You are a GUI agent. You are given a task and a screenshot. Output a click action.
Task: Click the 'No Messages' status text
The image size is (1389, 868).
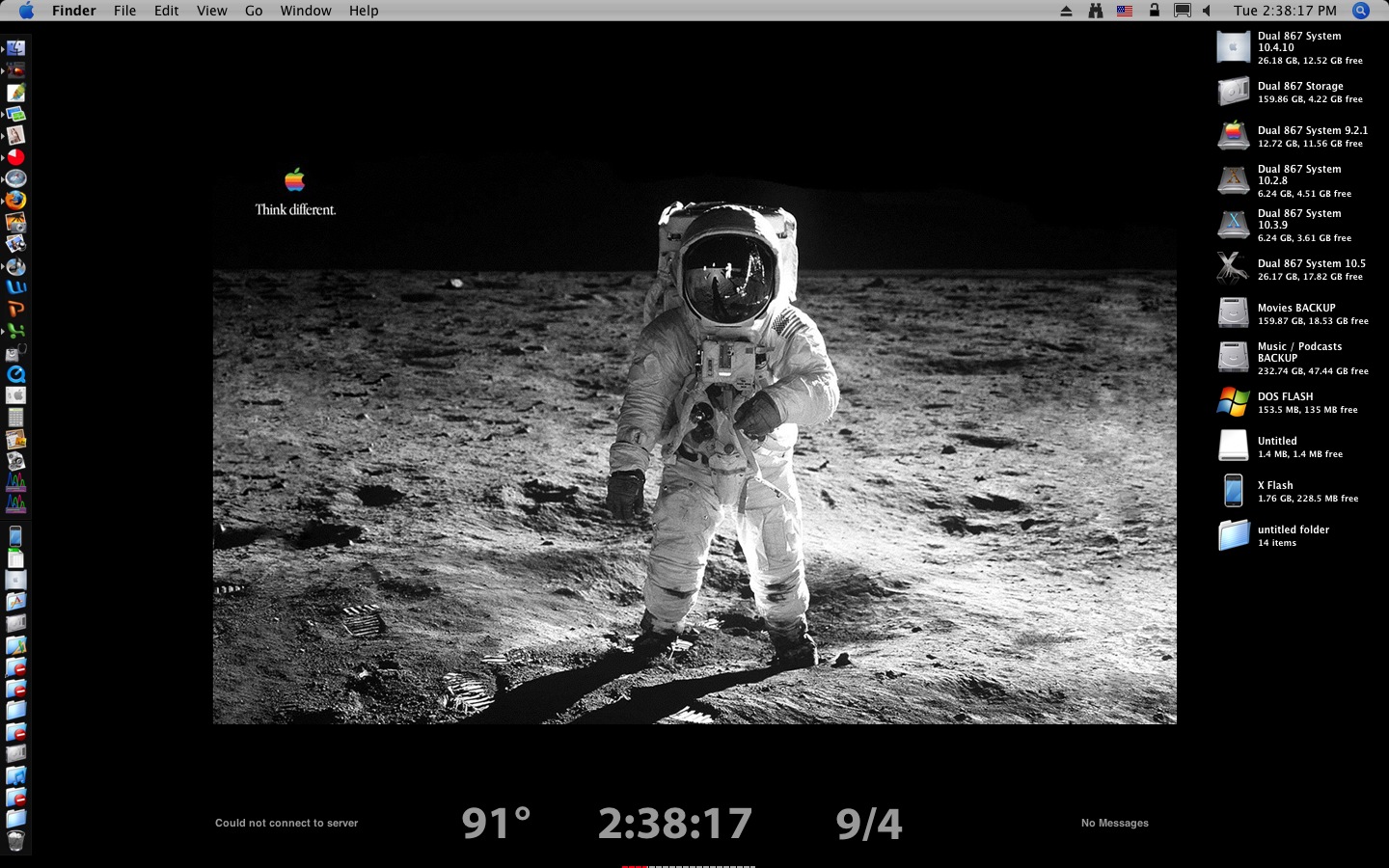[1115, 823]
